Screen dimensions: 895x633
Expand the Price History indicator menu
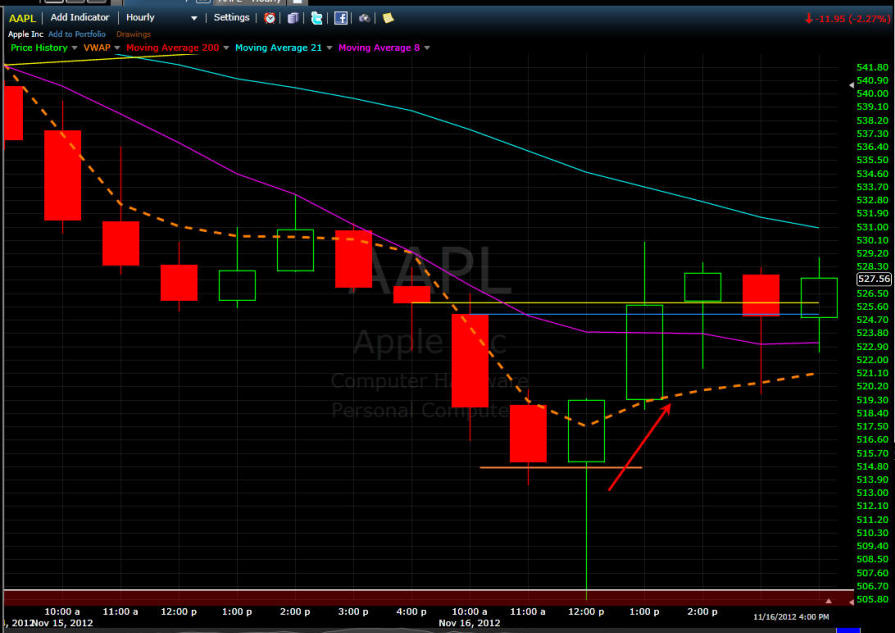point(74,48)
